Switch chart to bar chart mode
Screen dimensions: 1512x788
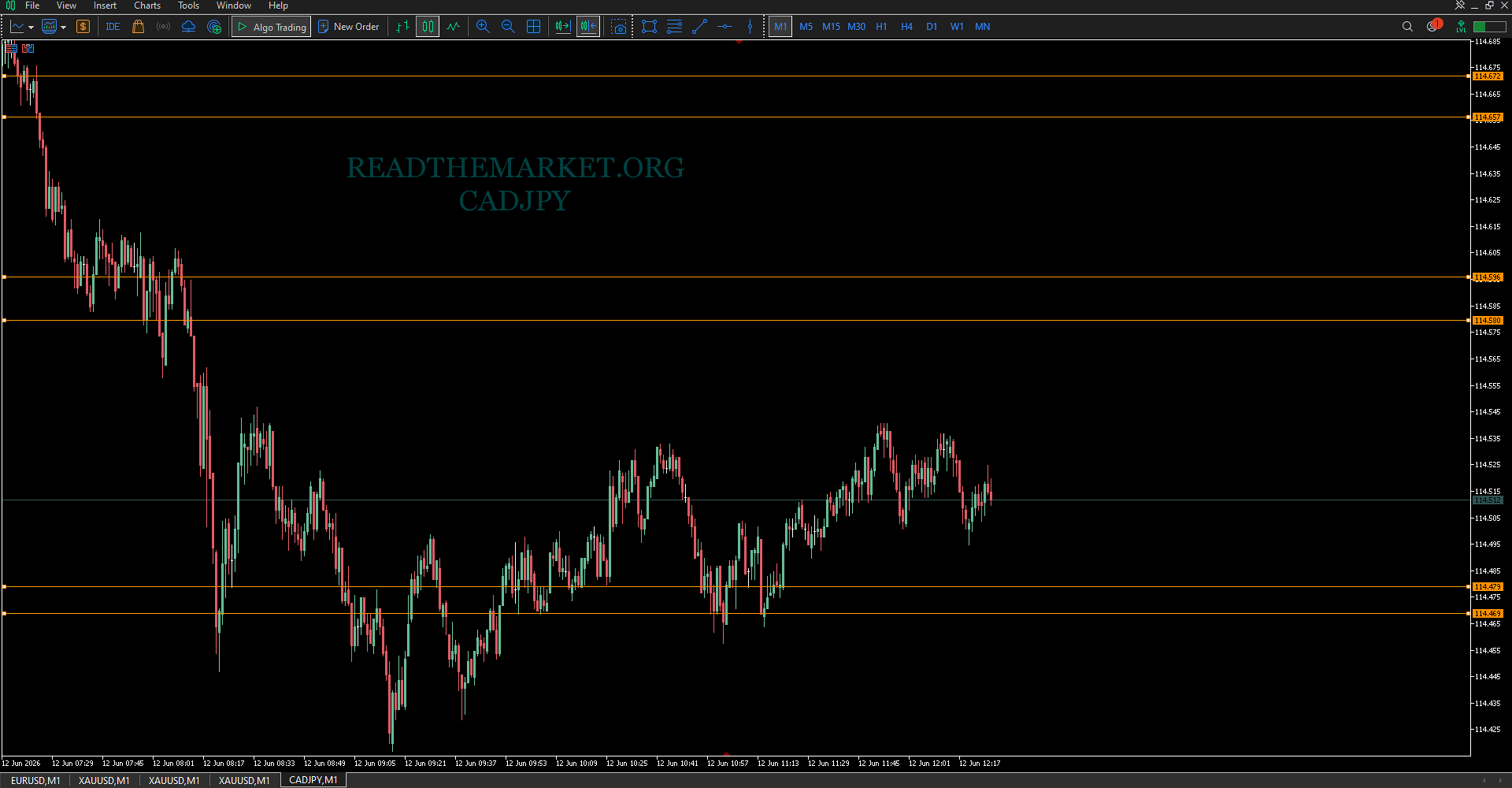coord(402,27)
